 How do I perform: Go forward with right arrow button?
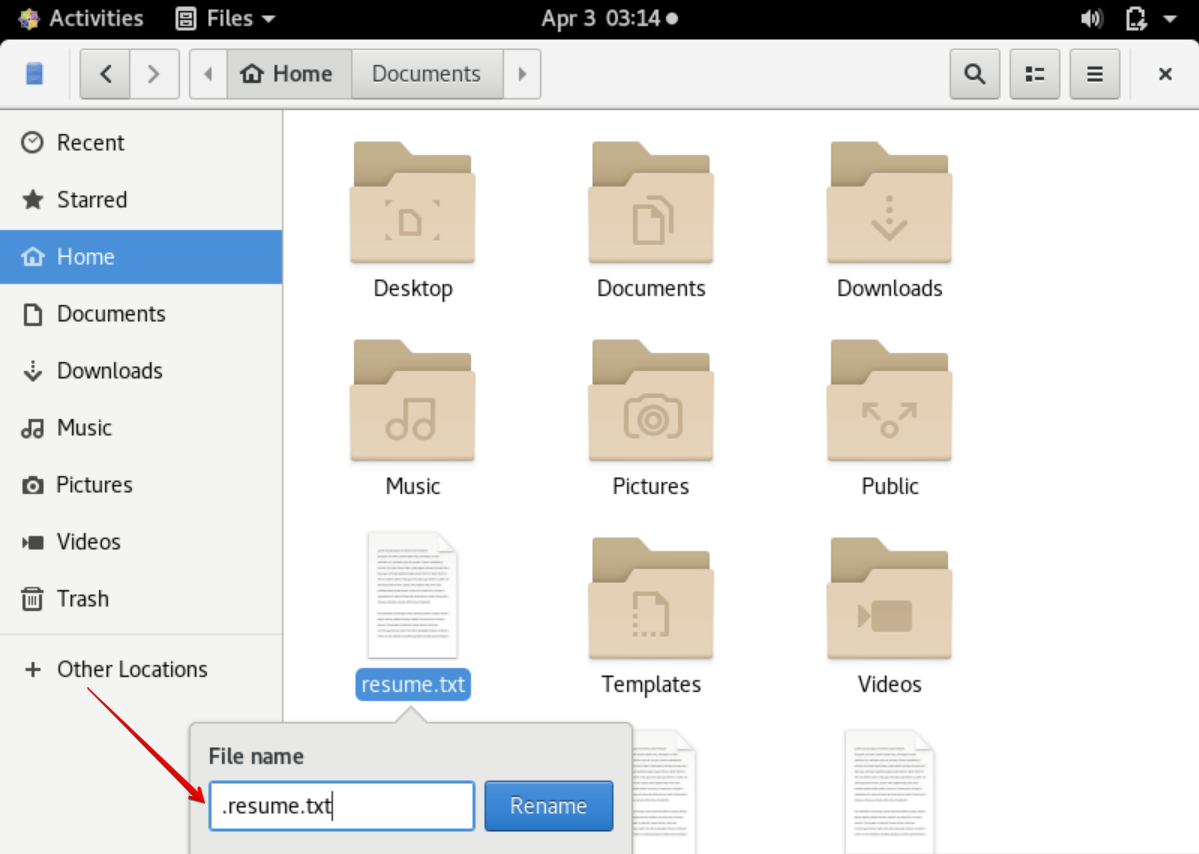click(x=154, y=74)
